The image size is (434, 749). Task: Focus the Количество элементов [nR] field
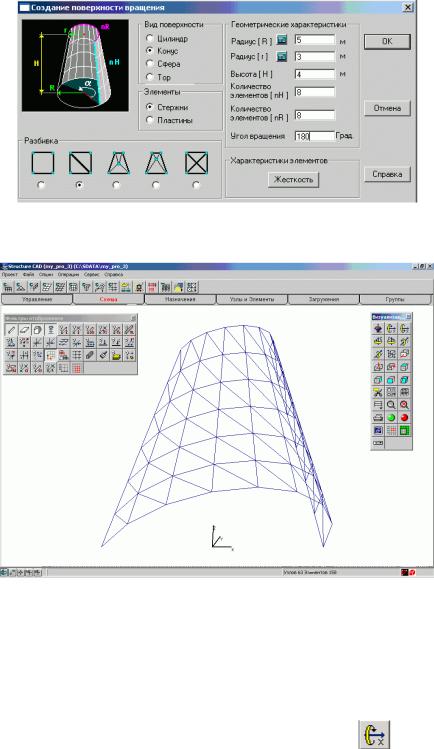[x=315, y=115]
